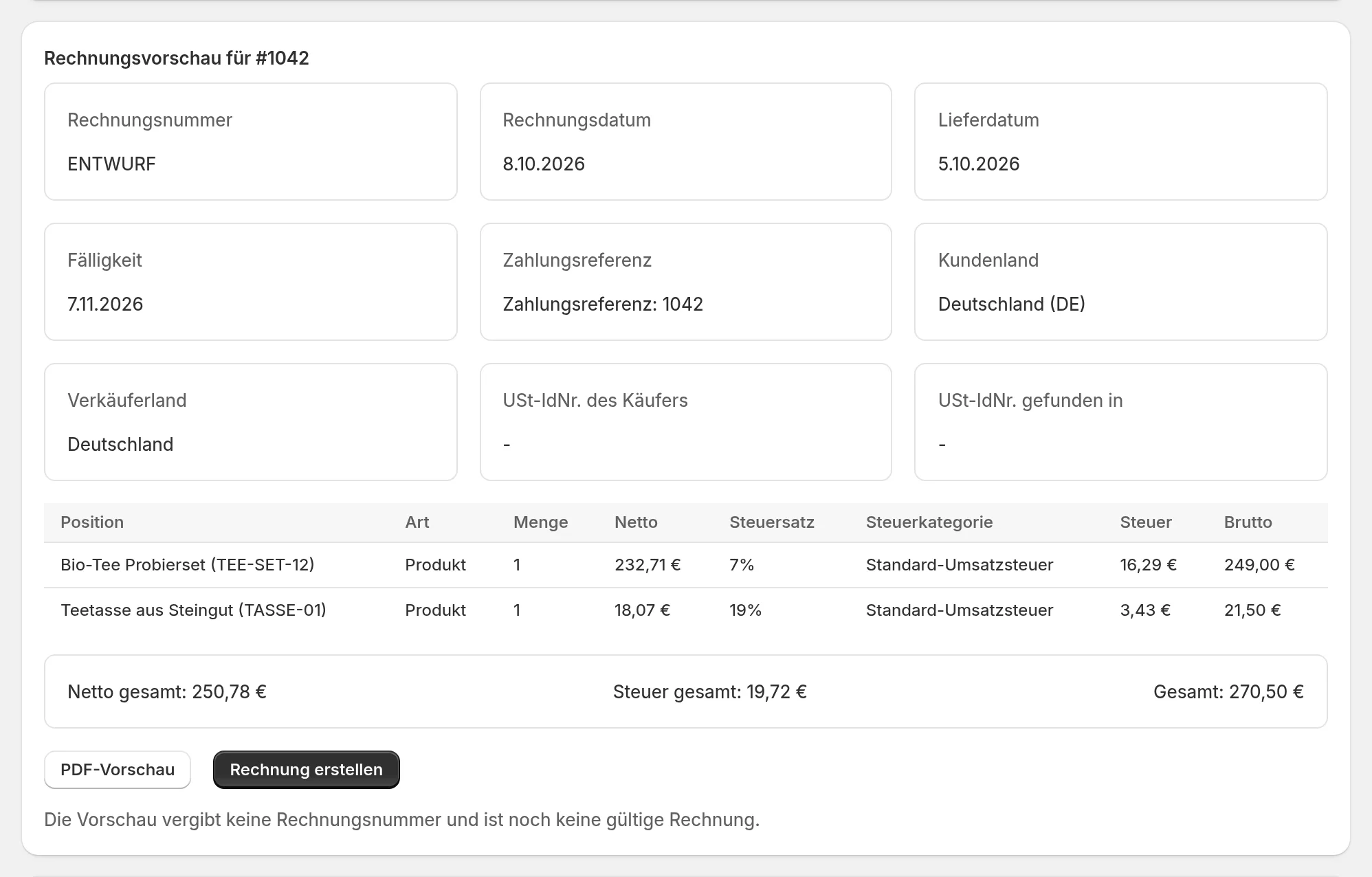This screenshot has height=877, width=1372.
Task: Click the USt-IdNr. des Käufers label
Action: [x=595, y=401]
